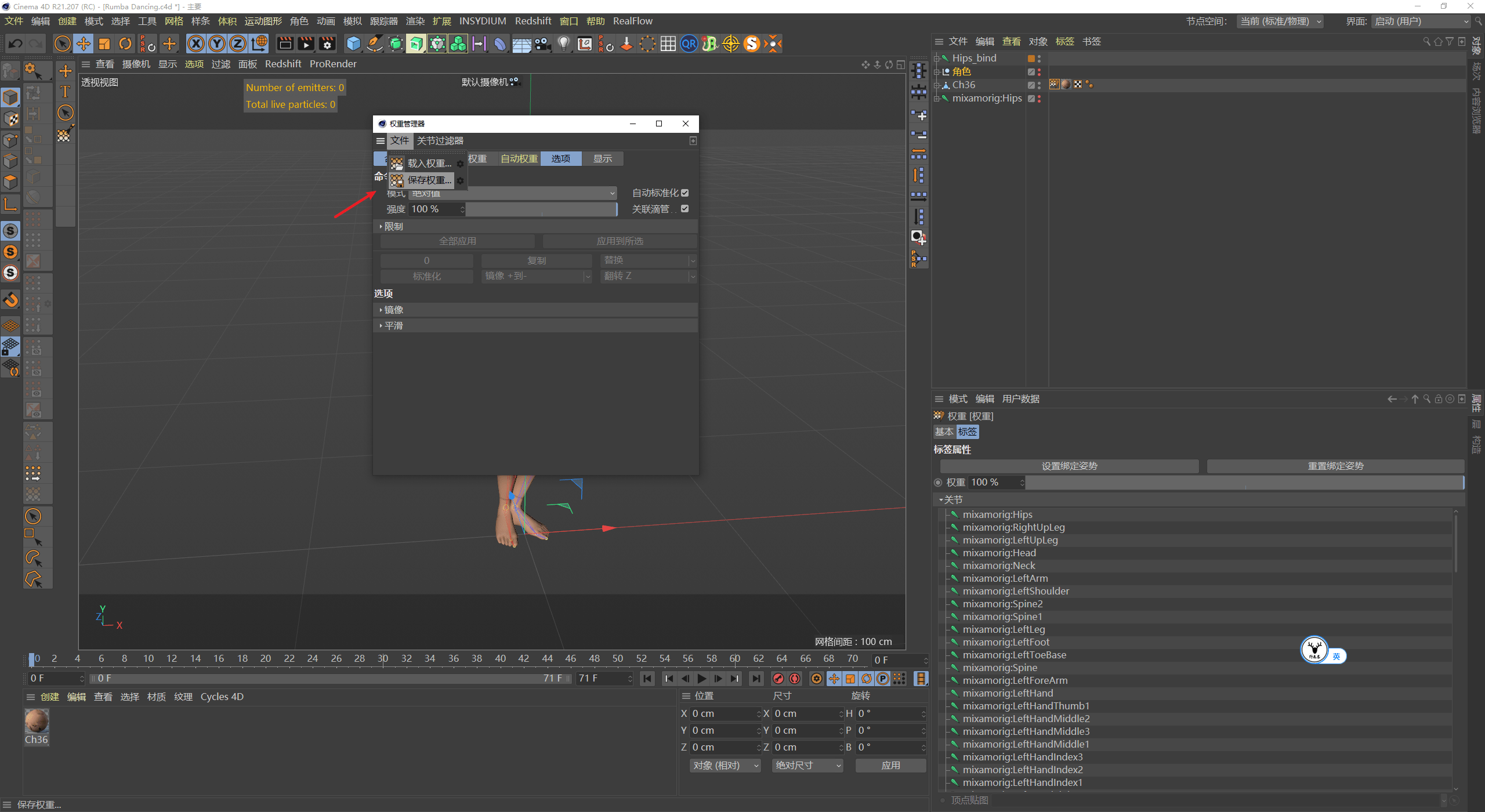
Task: Open the 翻转 Z dropdown arrow
Action: click(x=693, y=276)
